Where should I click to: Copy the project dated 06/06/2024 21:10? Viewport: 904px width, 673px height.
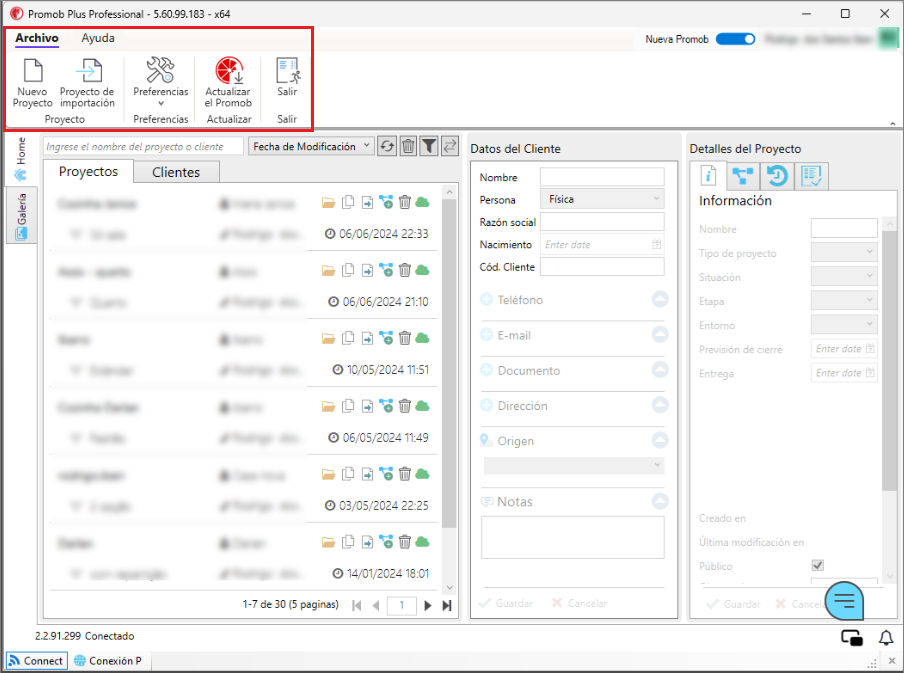[348, 270]
